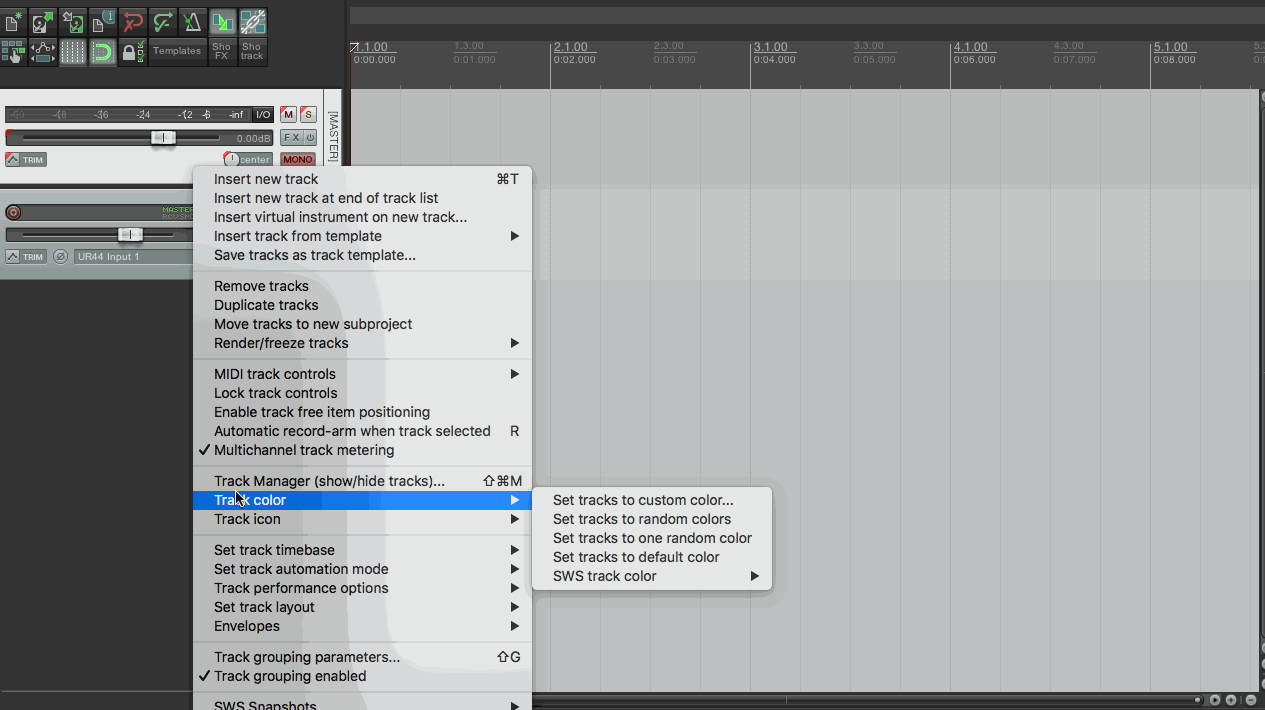The image size is (1265, 710).
Task: Open Project Settings from the toolbar
Action: coord(103,21)
